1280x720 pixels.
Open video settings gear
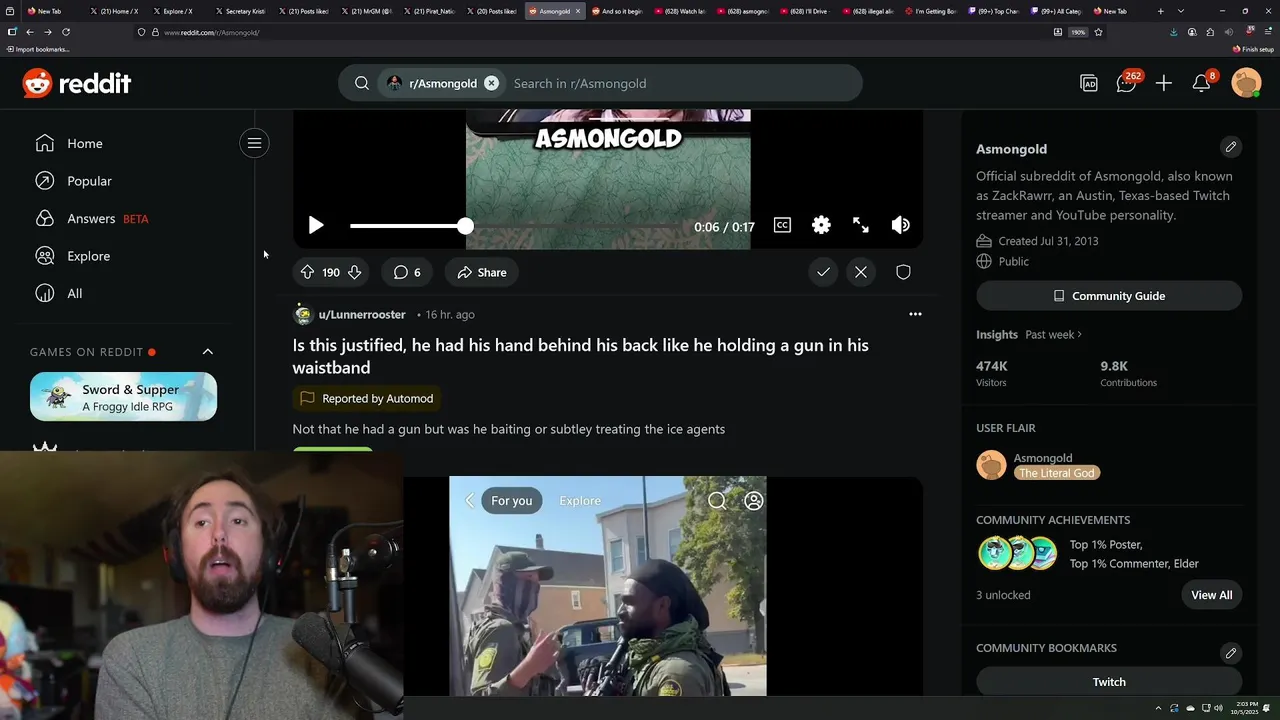(x=821, y=226)
